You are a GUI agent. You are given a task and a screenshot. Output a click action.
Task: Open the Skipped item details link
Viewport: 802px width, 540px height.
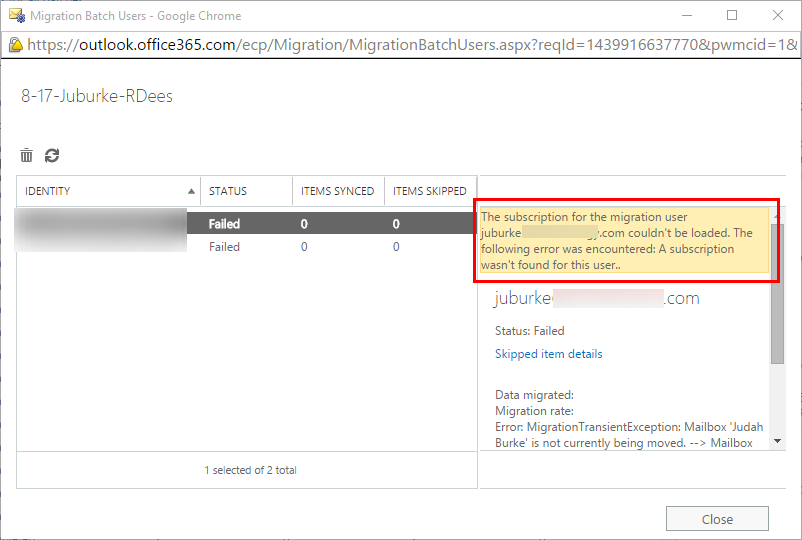548,354
